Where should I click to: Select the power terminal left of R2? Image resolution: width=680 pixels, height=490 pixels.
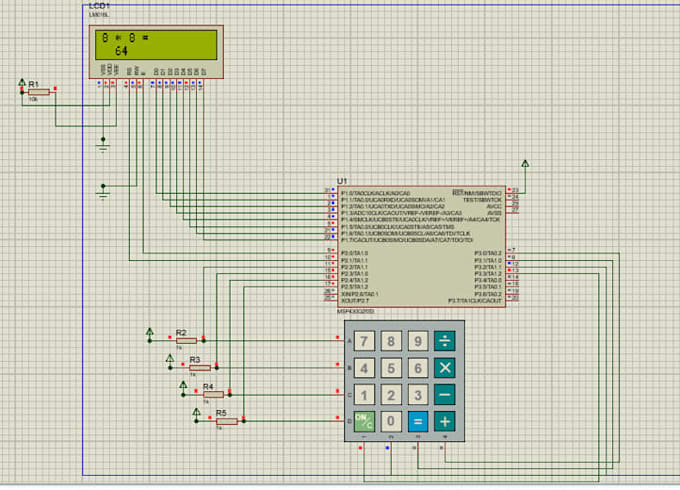150,334
